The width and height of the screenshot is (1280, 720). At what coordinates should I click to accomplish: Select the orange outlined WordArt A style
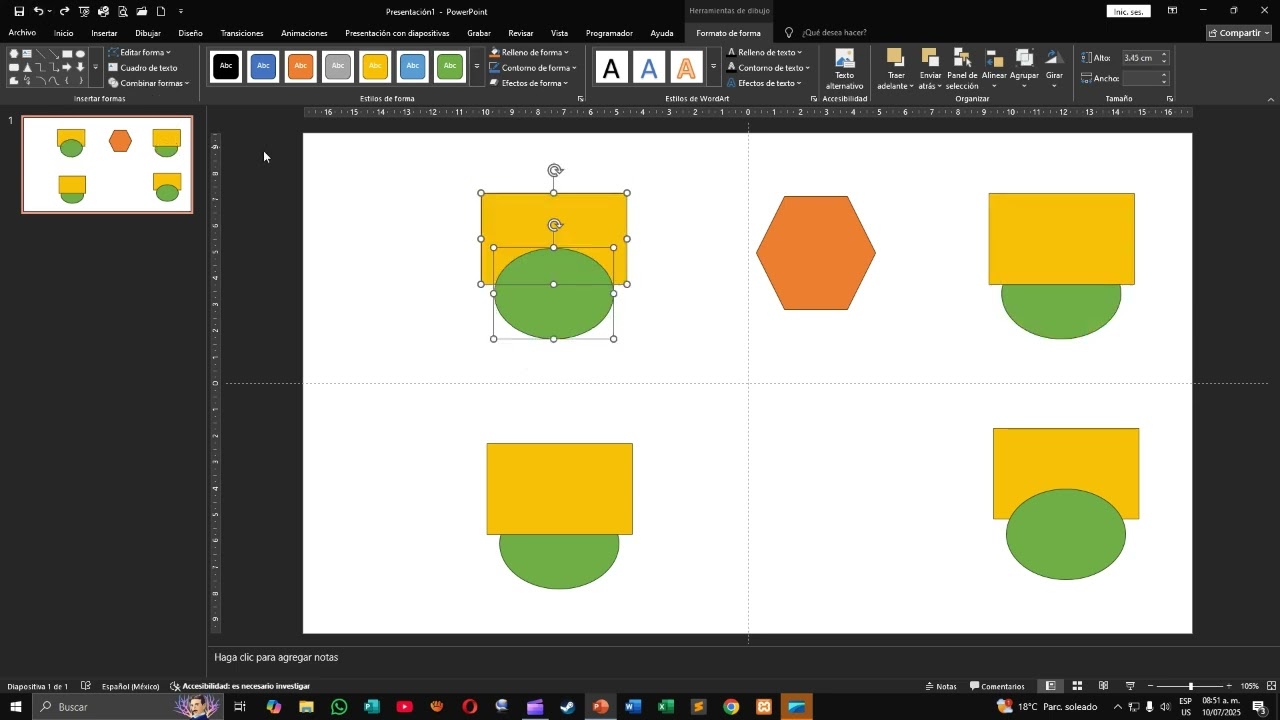pos(686,68)
